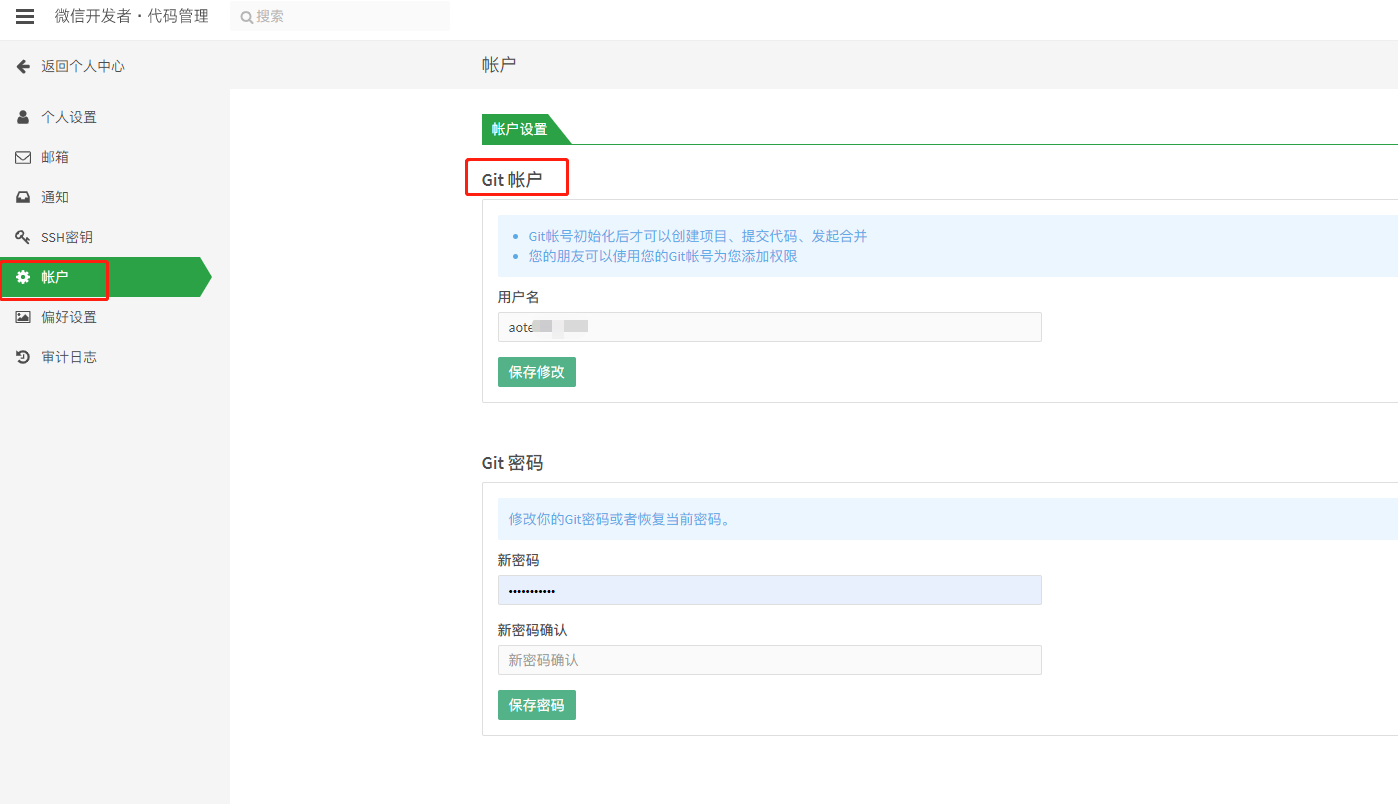Screen dimensions: 1398x804
Task: Click the 用户名 label
Action: 519,297
